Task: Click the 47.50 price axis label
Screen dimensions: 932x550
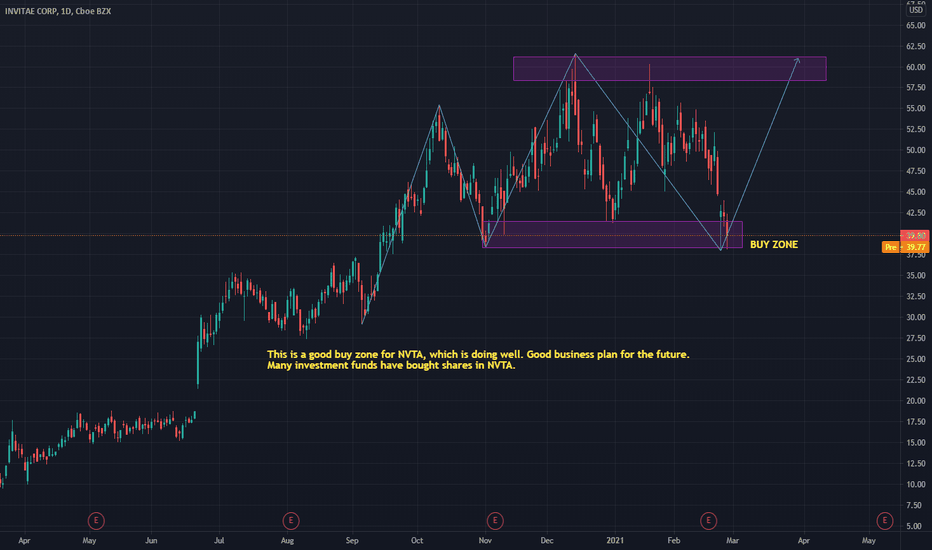Action: tap(915, 171)
